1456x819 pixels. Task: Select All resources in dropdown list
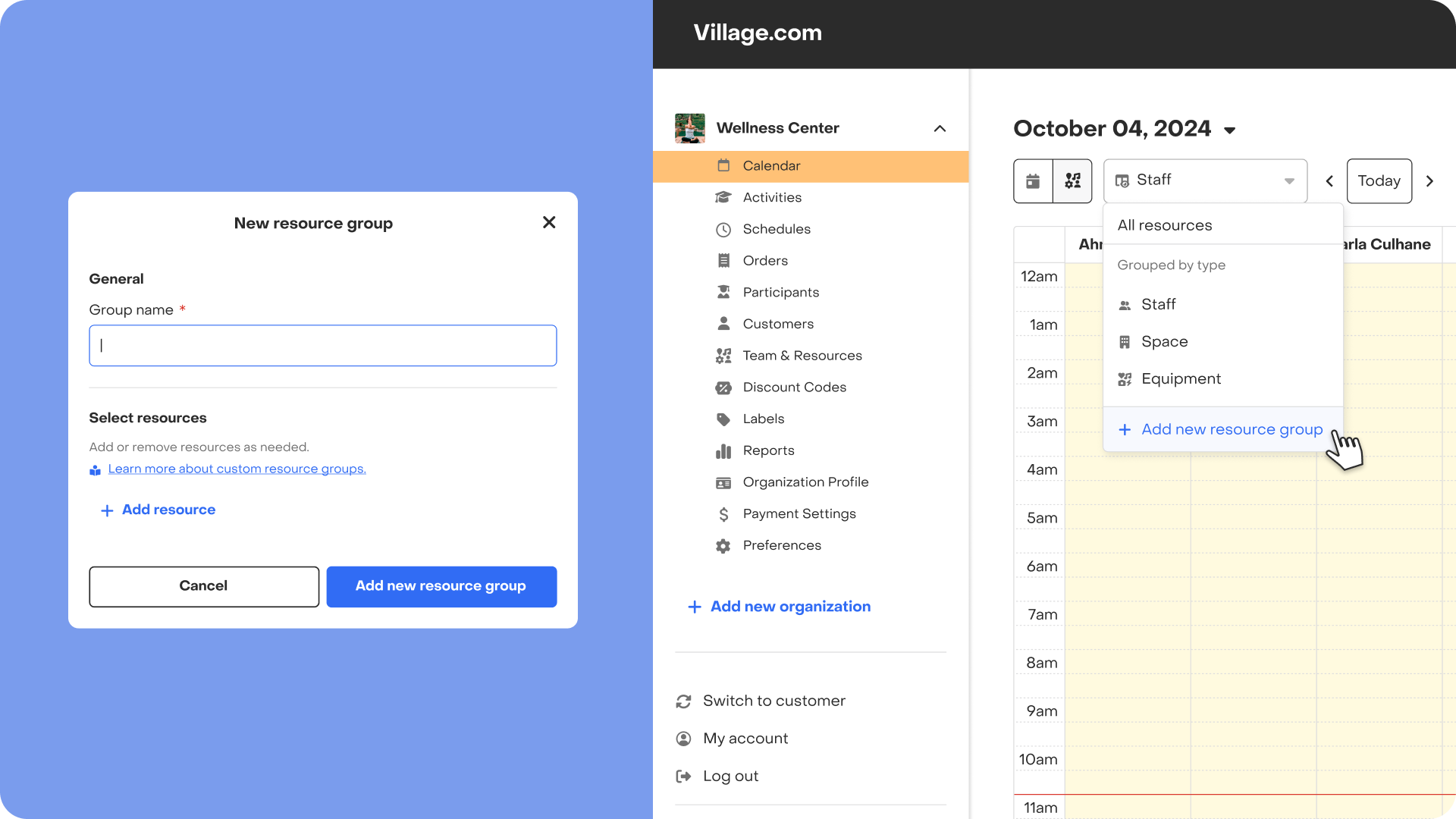click(1222, 225)
